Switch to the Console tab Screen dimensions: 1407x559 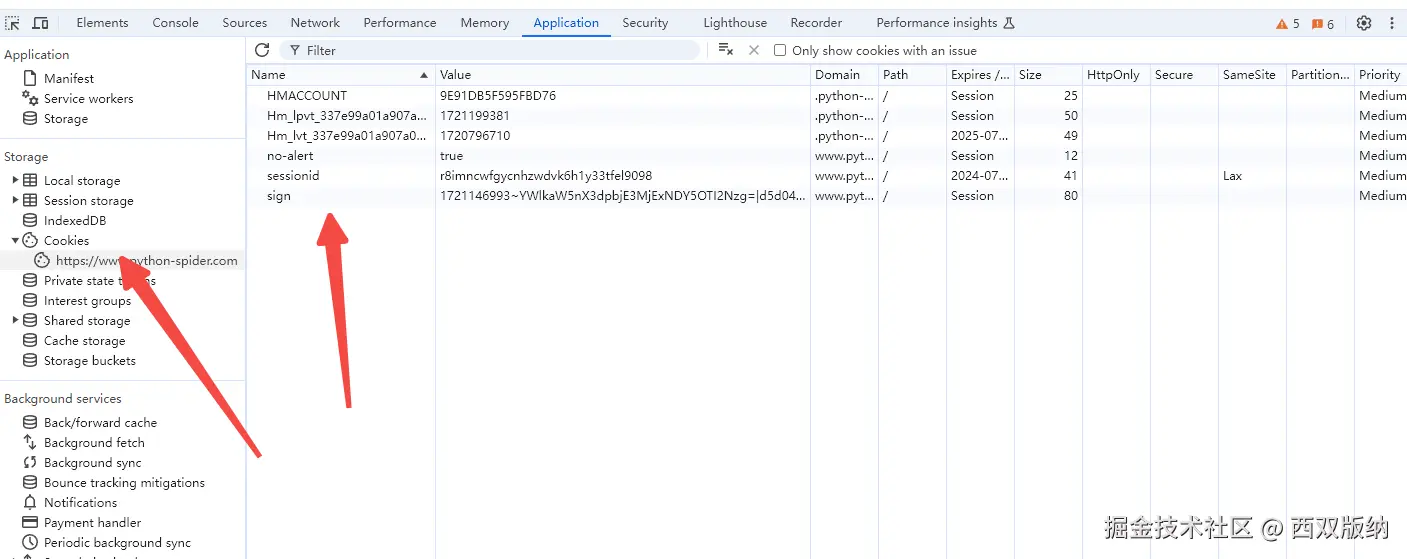(175, 23)
